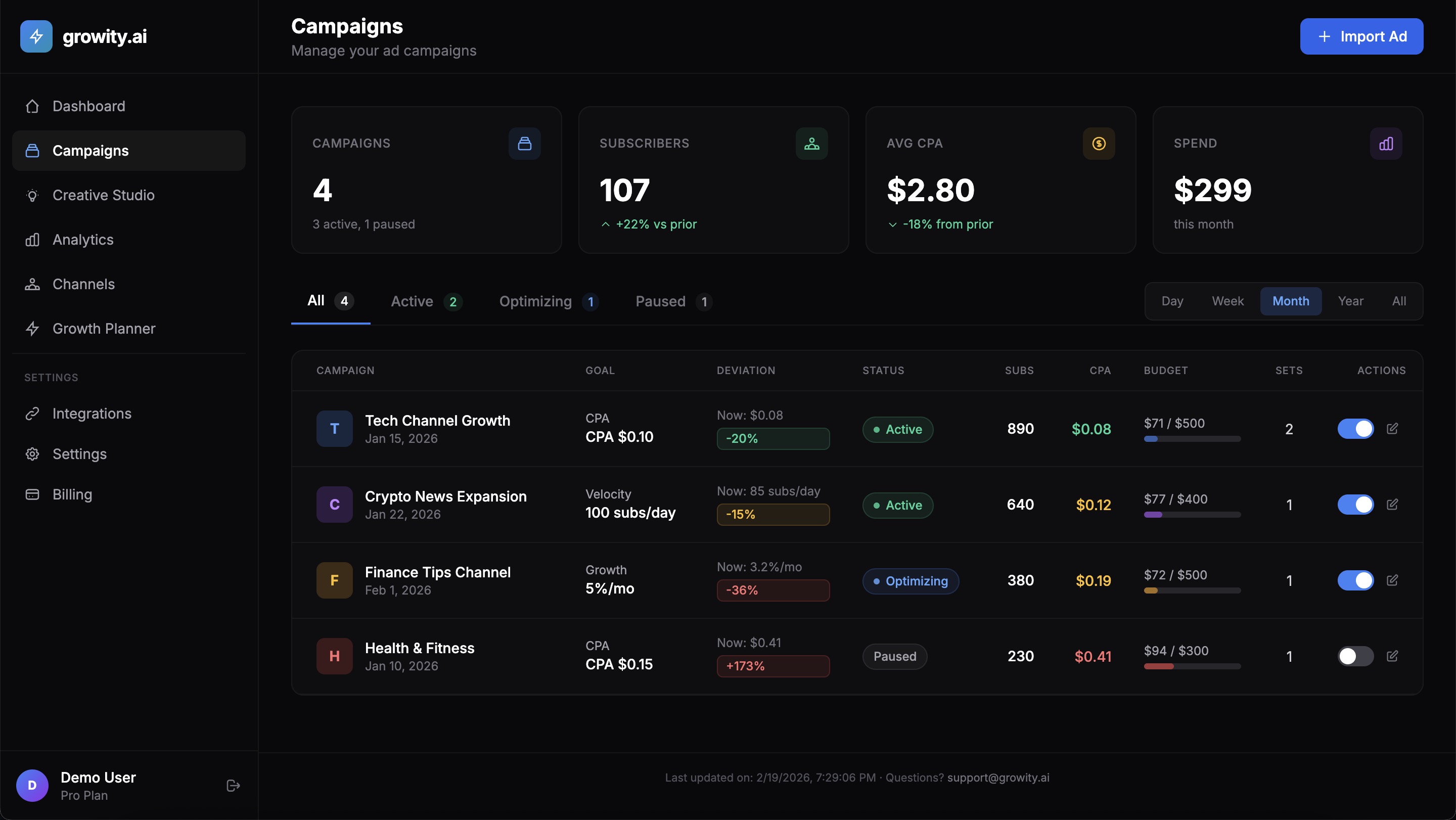Turn off the Crypto News Expansion toggle

click(1356, 504)
